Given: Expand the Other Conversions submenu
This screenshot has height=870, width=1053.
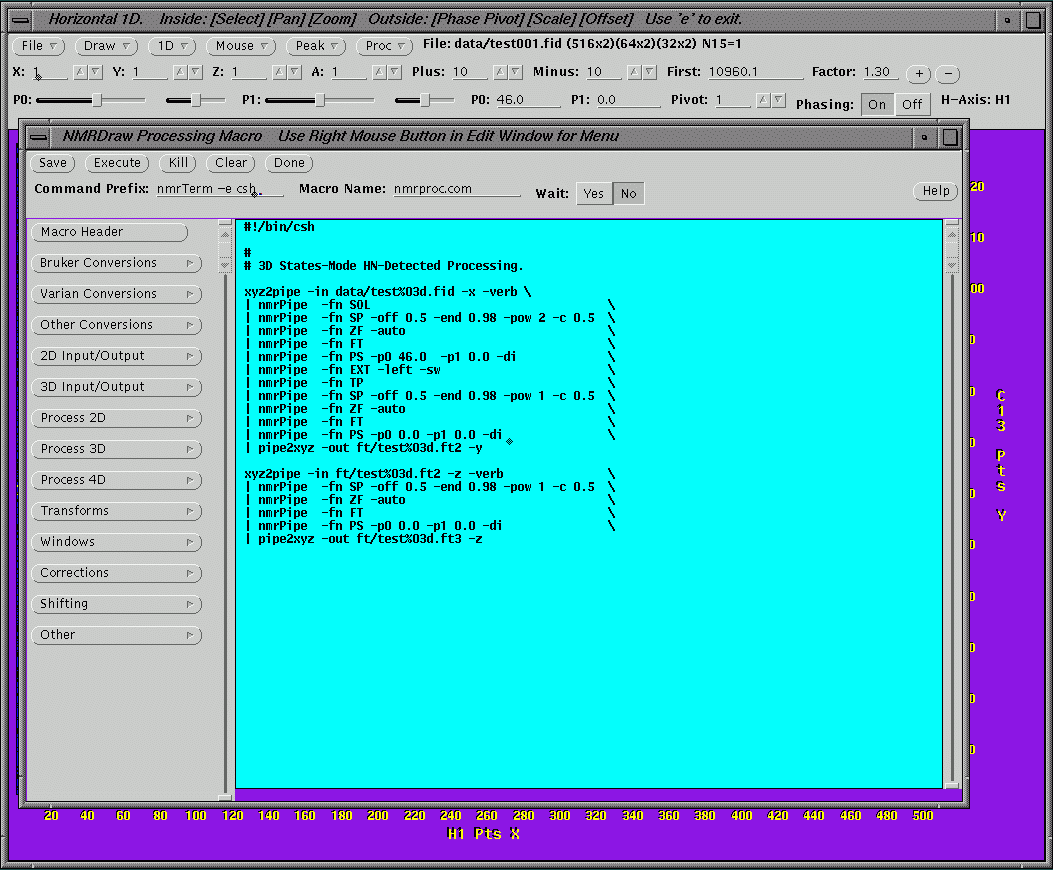Looking at the screenshot, I should pos(117,324).
